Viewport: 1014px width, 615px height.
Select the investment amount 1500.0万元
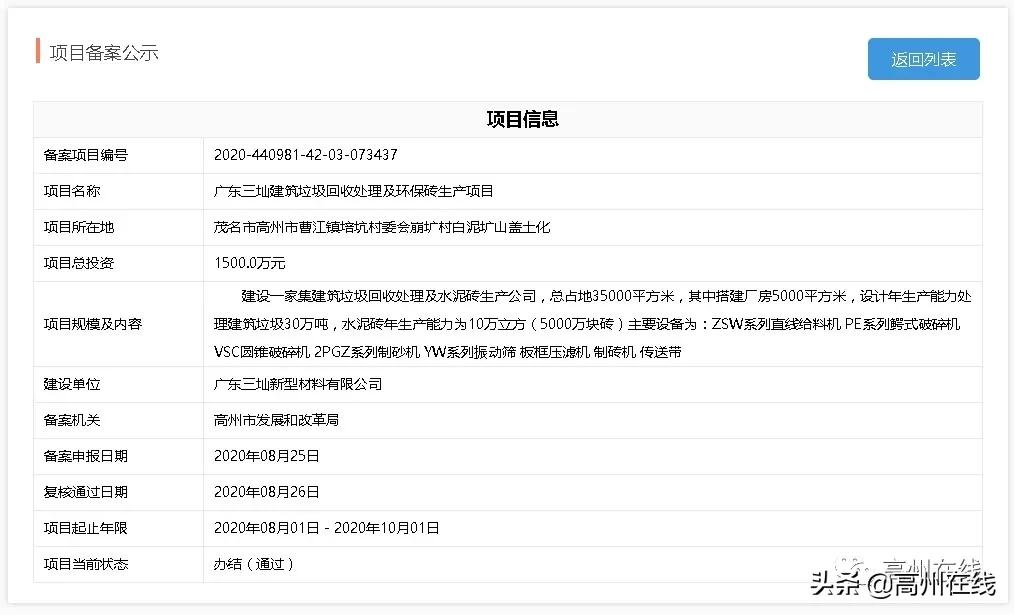tap(246, 263)
